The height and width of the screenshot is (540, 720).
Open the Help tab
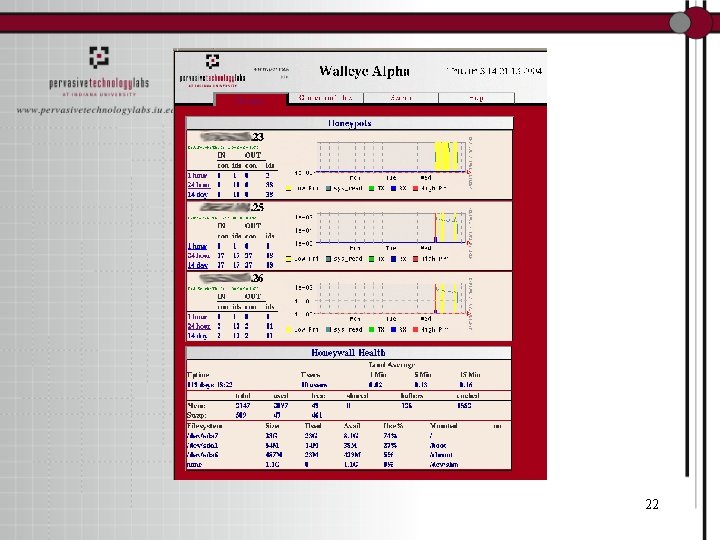[x=477, y=98]
